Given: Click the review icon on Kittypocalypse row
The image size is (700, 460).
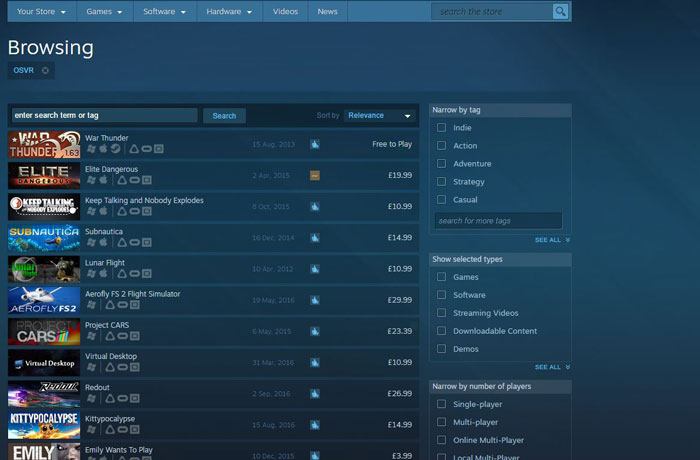Looking at the screenshot, I should coord(315,425).
